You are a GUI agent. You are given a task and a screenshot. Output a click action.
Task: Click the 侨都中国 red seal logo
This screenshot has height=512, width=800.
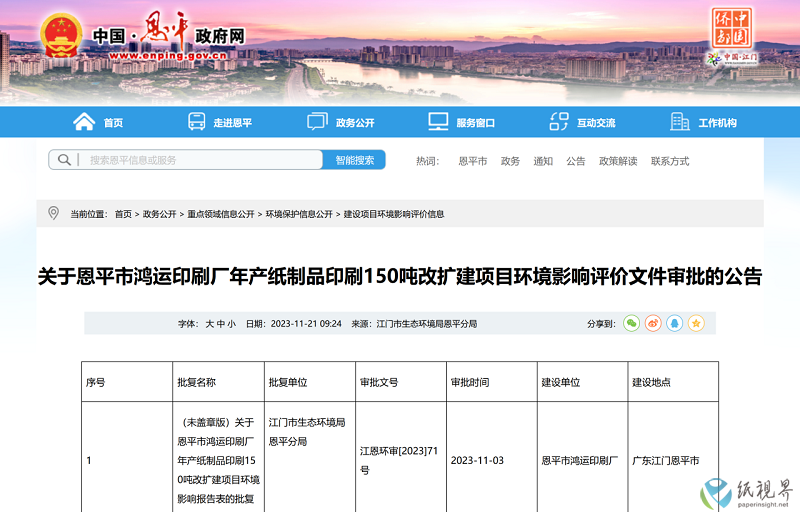(732, 28)
